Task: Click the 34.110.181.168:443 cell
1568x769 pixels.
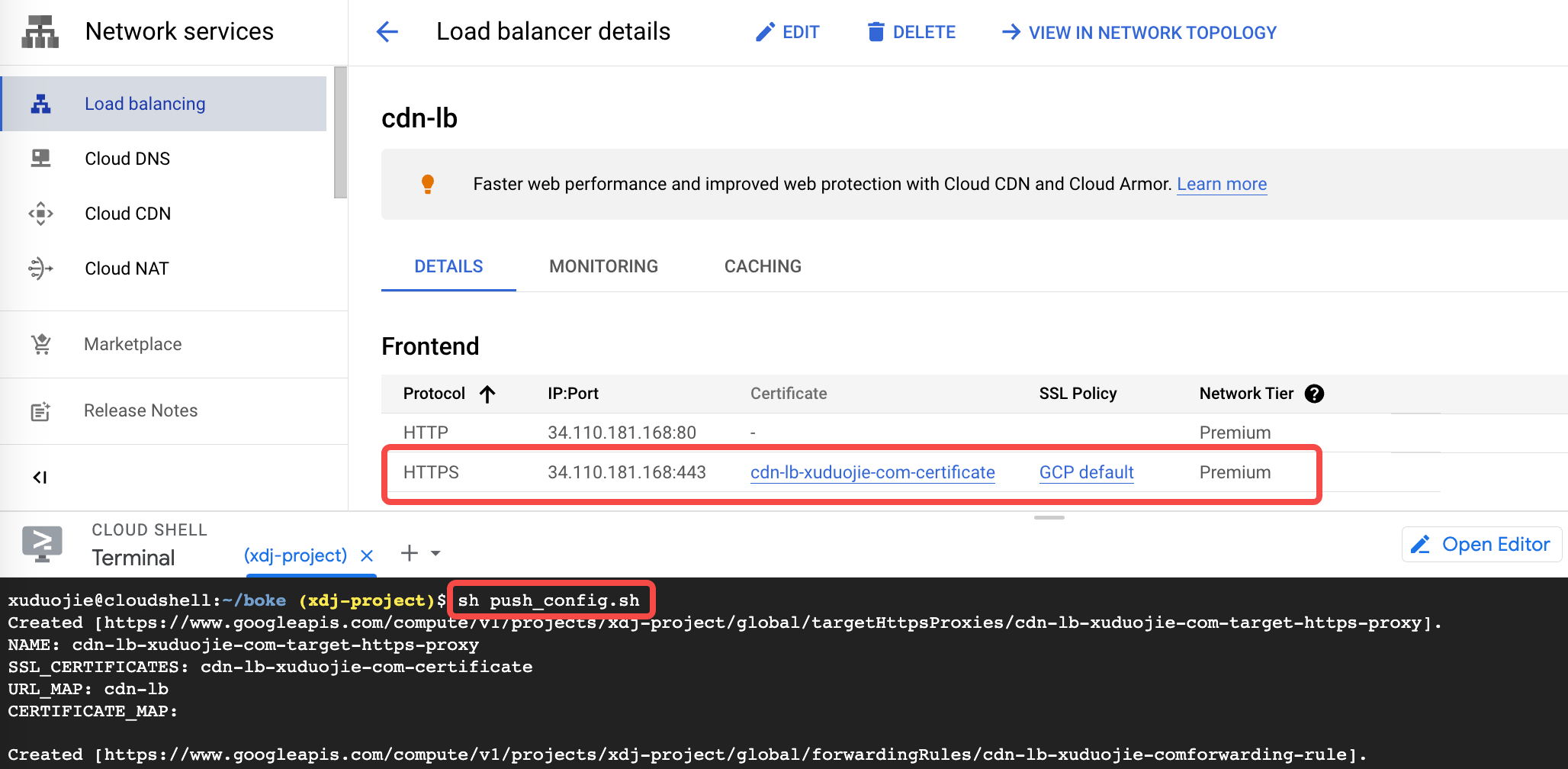Action: pos(627,472)
